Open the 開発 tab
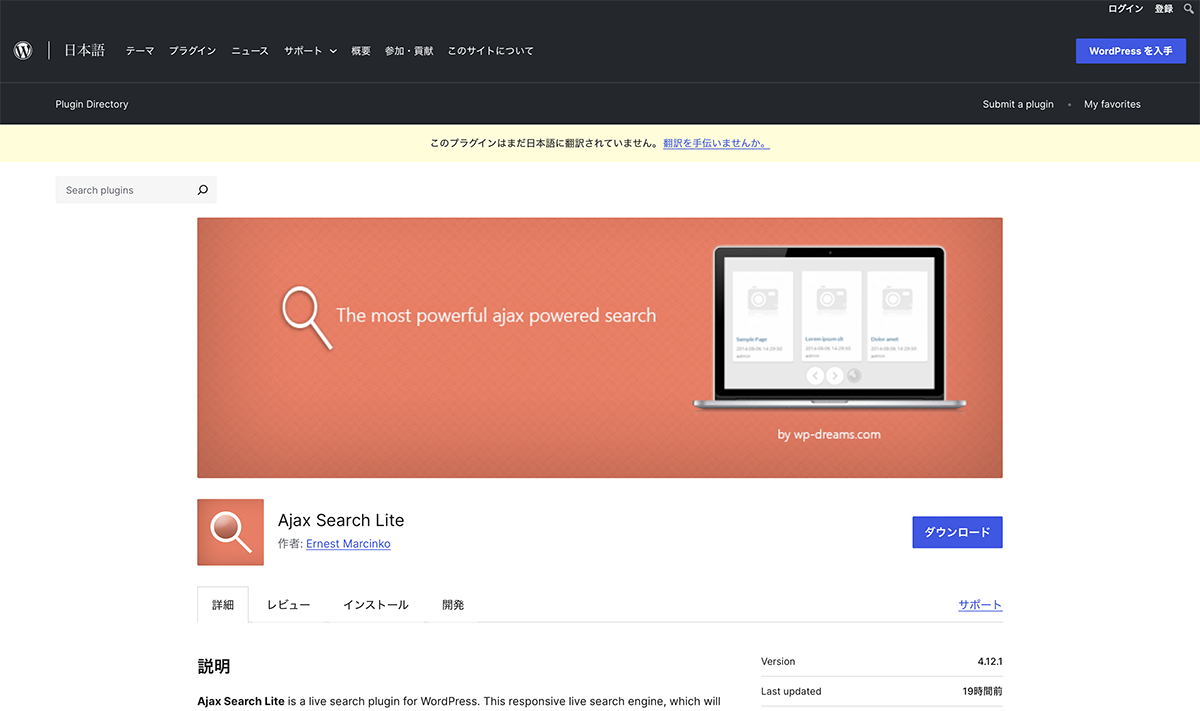Viewport: 1200px width, 711px height. coord(452,605)
